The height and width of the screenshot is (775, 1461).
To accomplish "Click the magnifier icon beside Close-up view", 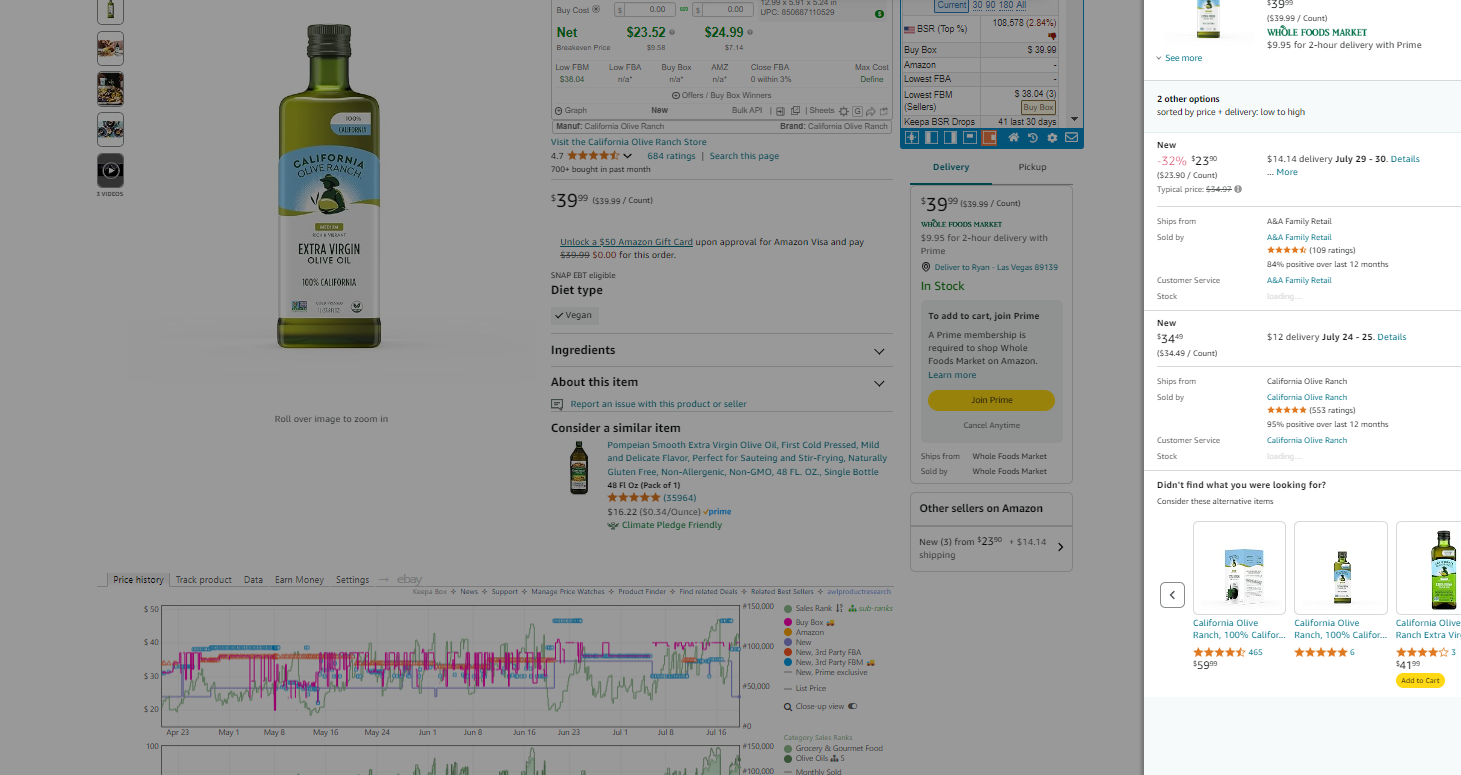I will 789,706.
